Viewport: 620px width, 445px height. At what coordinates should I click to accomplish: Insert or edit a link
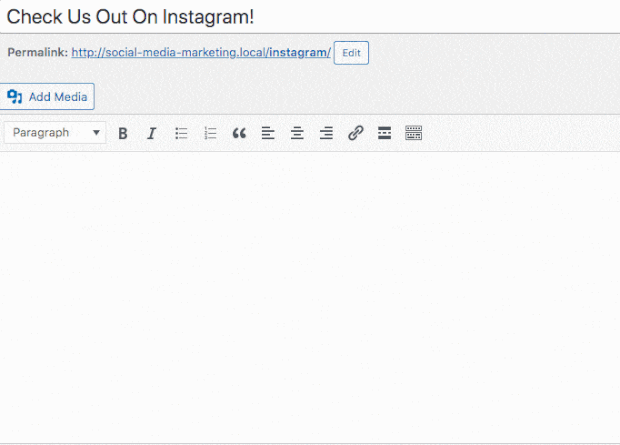(x=355, y=133)
